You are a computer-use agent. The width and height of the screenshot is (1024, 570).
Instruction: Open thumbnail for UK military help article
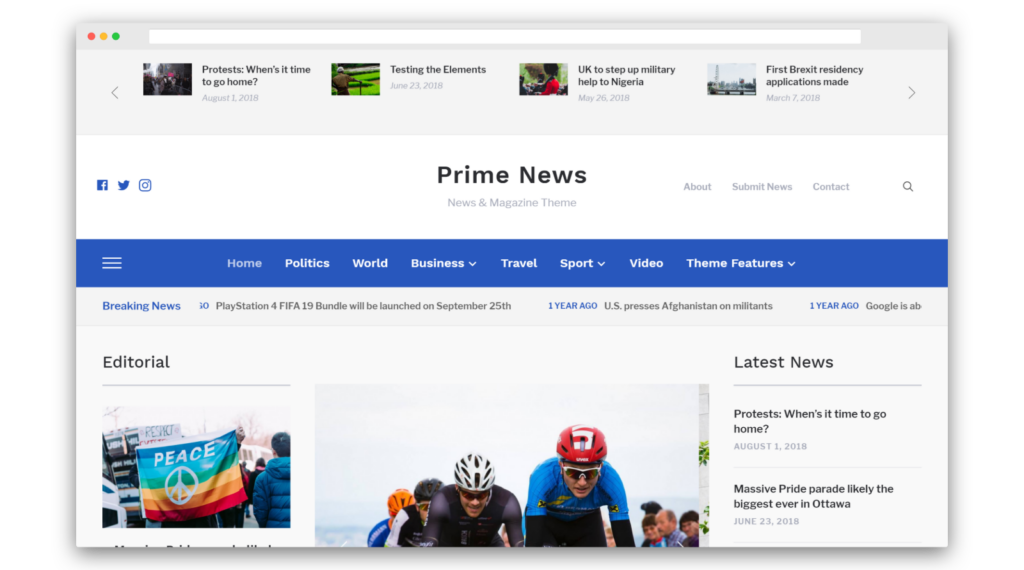543,79
